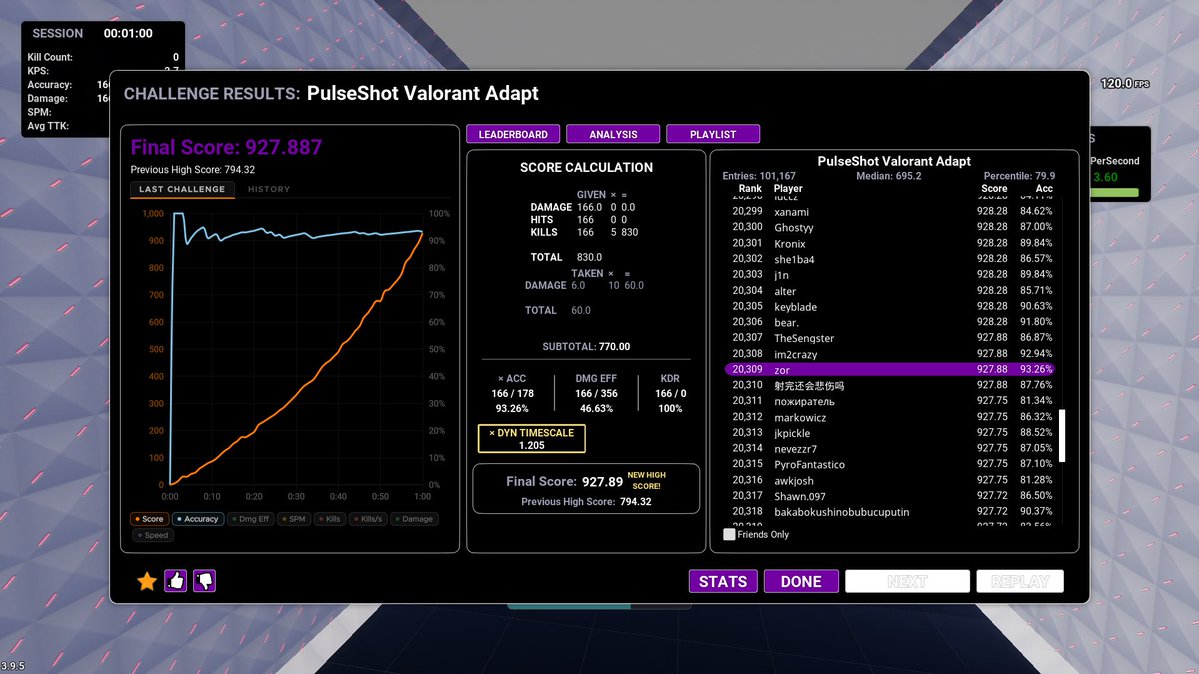Click the Acc column header
Screen dimensions: 1199x674
(1044, 188)
